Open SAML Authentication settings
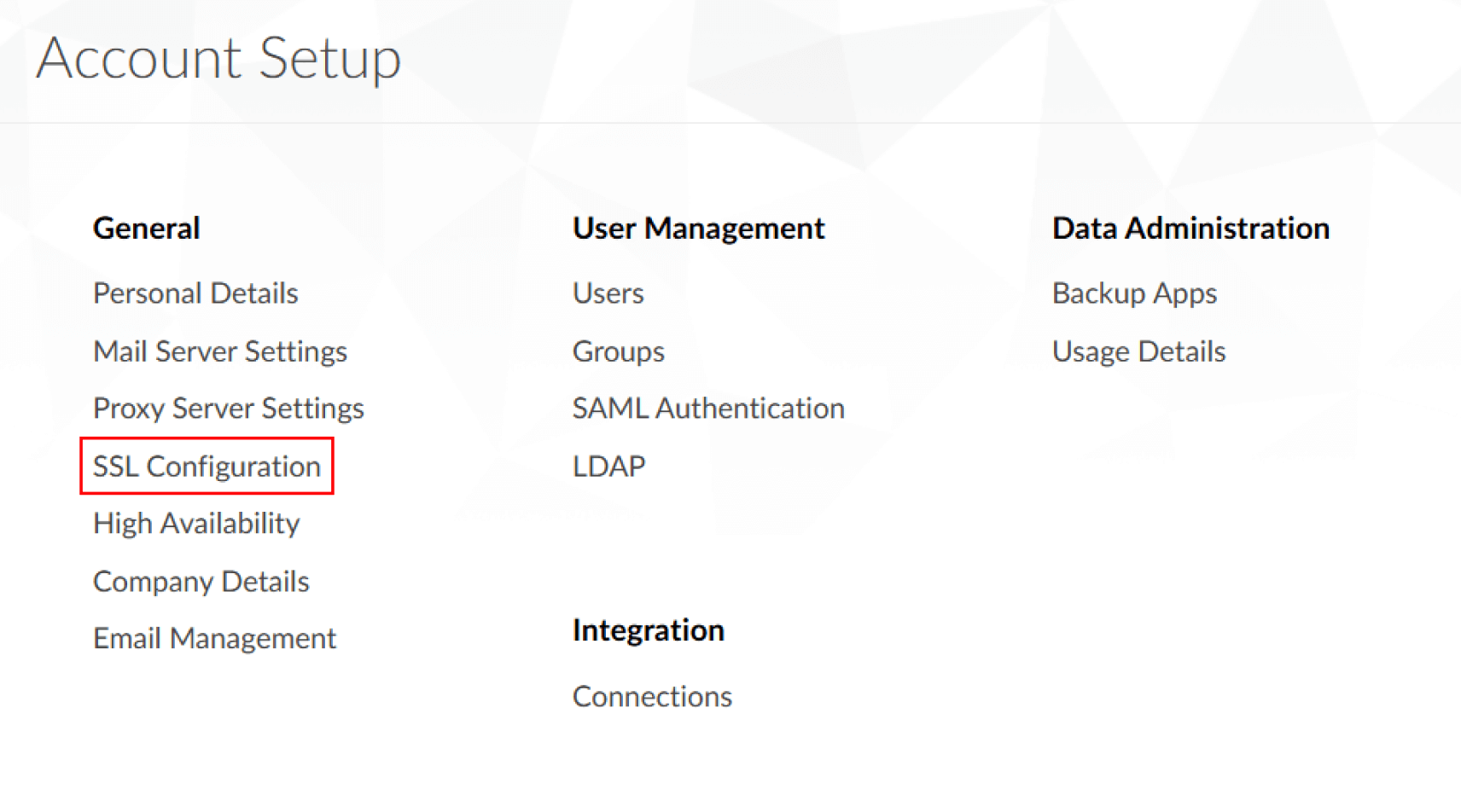Viewport: 1461px width, 812px height. (x=708, y=409)
